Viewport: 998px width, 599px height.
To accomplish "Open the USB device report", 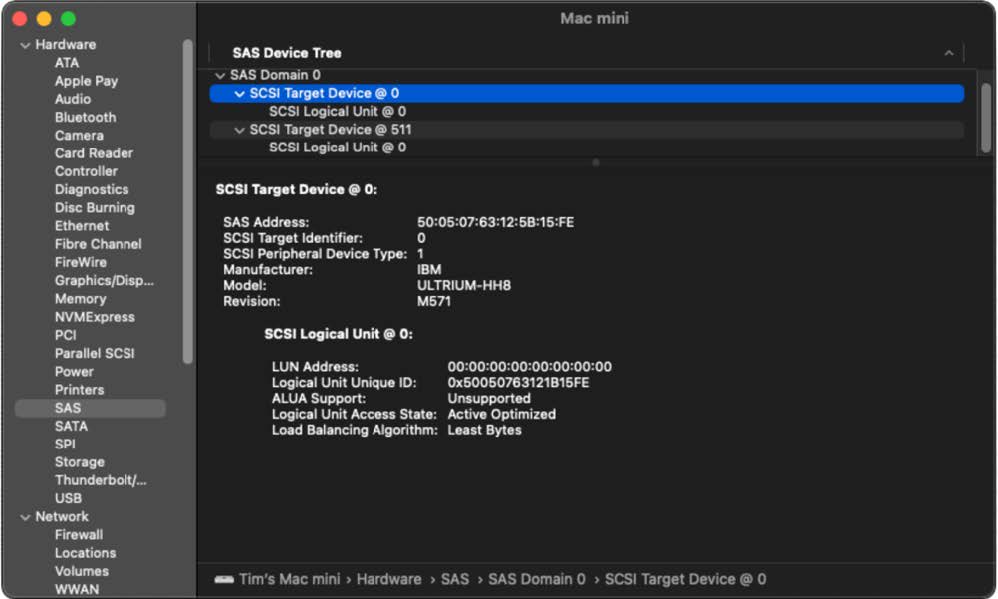I will [x=69, y=498].
